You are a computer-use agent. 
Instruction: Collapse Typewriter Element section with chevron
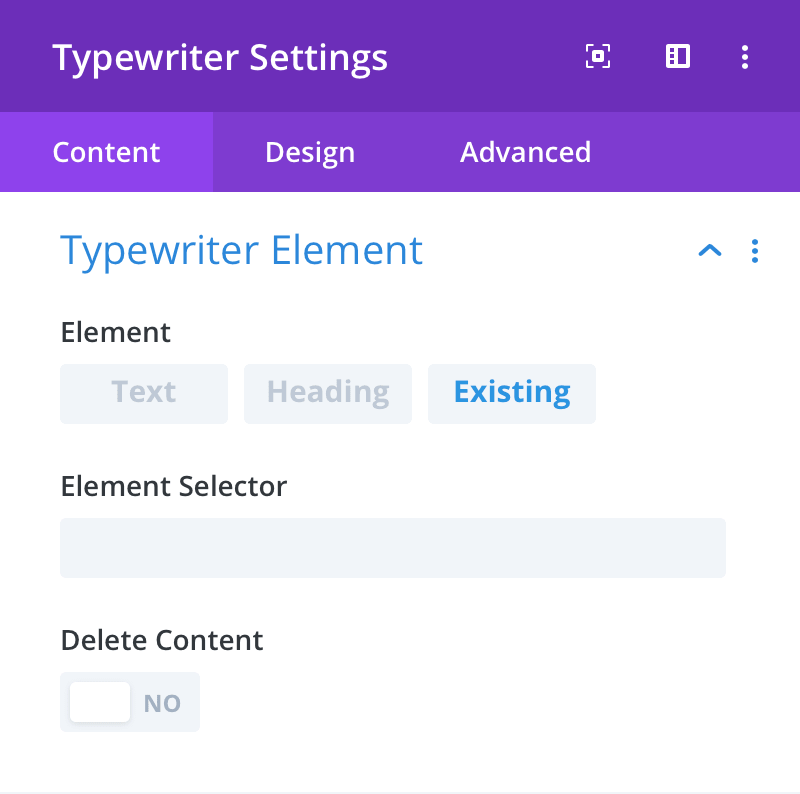710,250
